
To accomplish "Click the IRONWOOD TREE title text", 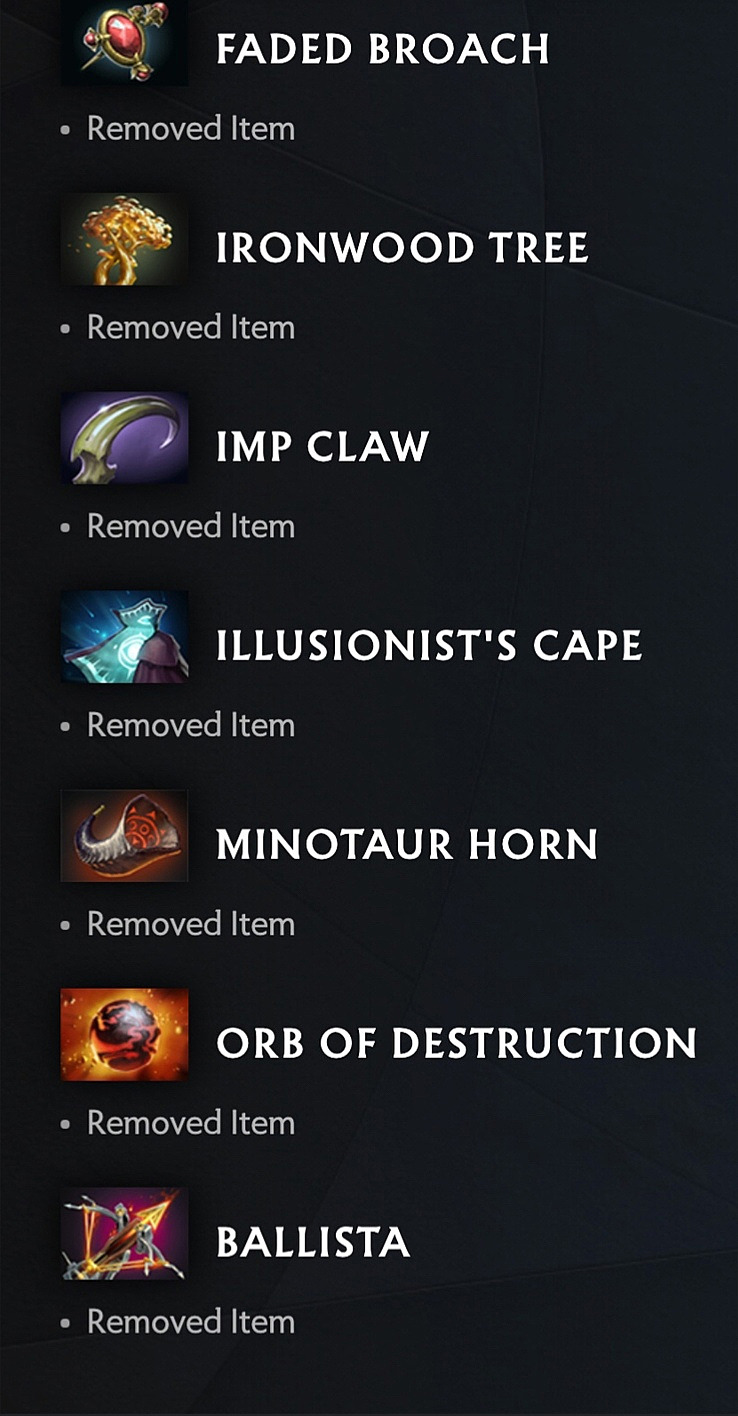I will click(x=402, y=248).
